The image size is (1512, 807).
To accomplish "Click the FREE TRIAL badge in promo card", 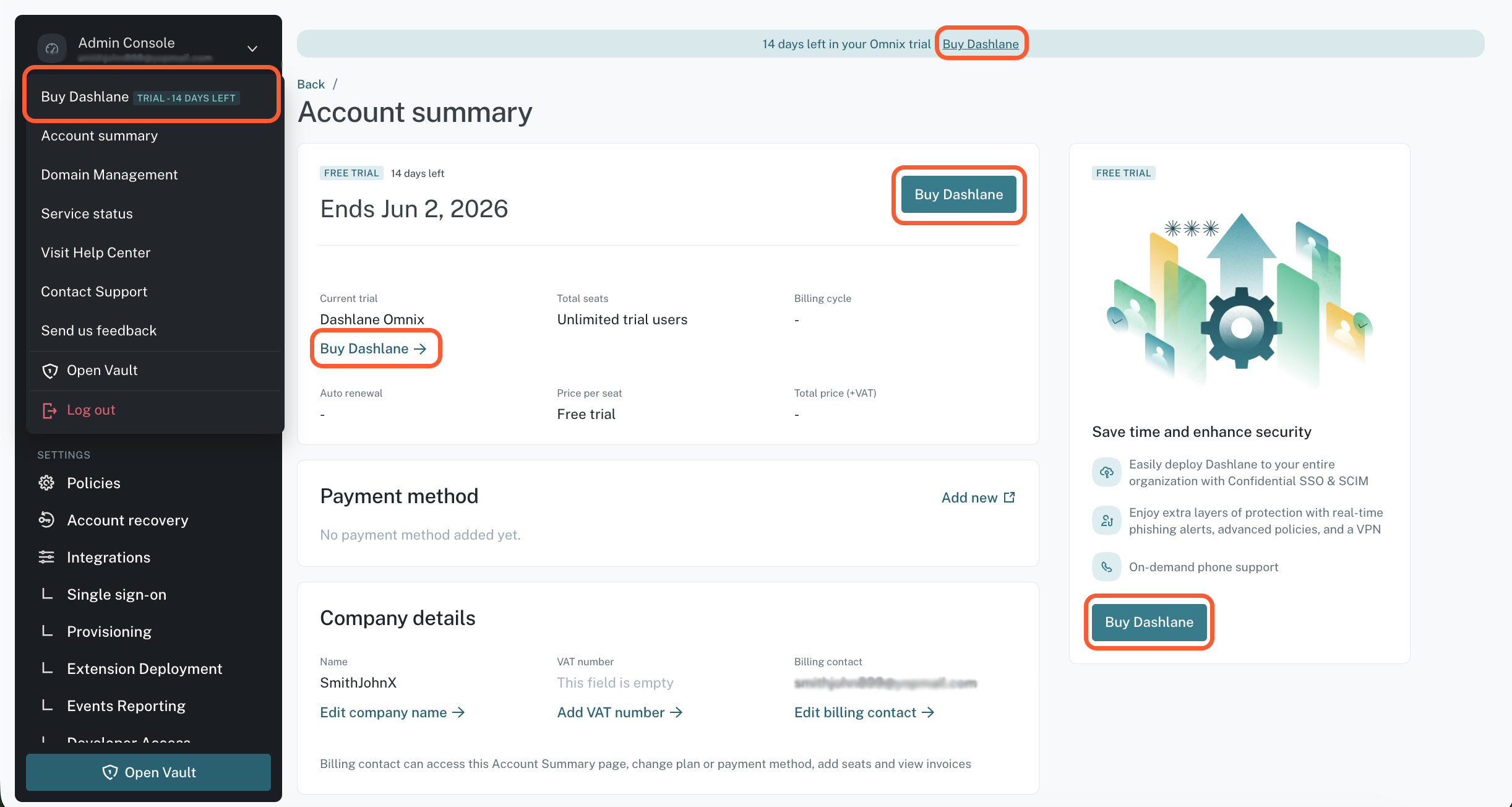I will 1123,173.
